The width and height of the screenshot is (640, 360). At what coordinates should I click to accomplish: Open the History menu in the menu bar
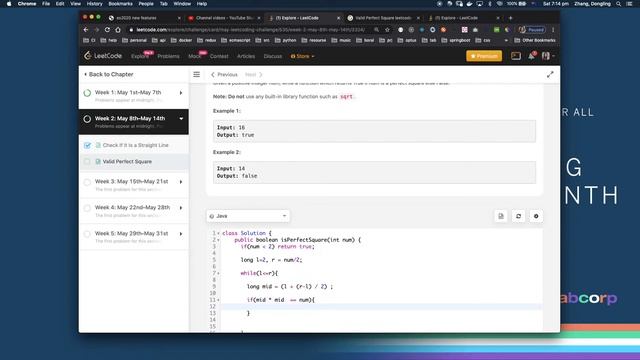coord(94,4)
